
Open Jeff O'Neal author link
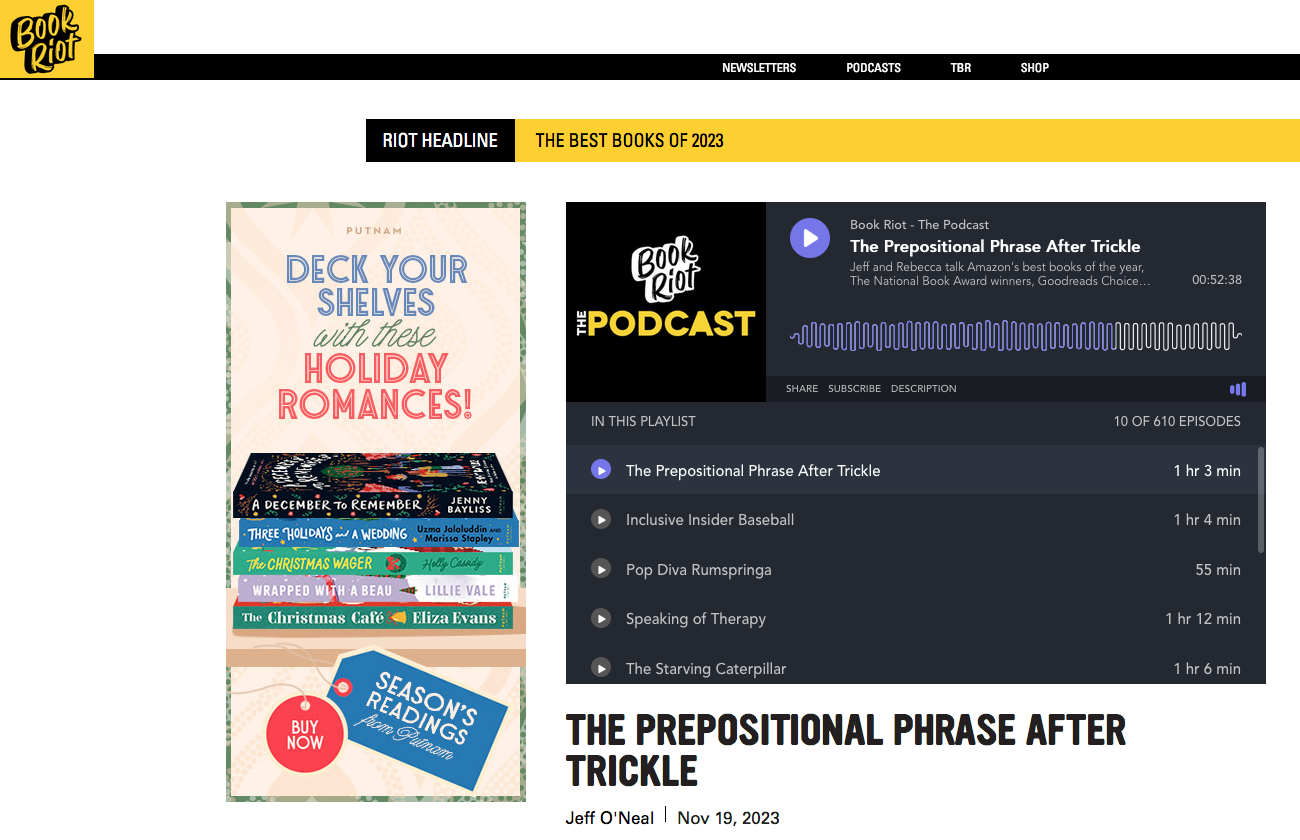coord(609,818)
